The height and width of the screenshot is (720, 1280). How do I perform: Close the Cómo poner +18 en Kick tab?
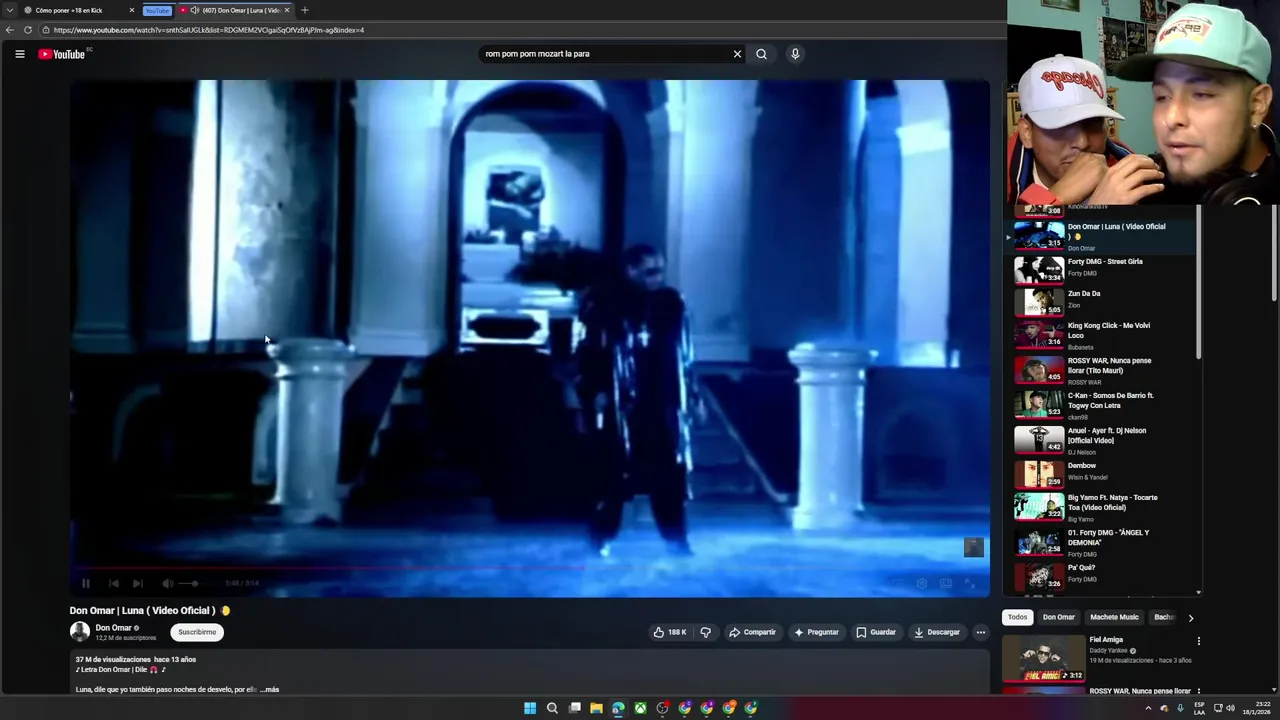131,10
